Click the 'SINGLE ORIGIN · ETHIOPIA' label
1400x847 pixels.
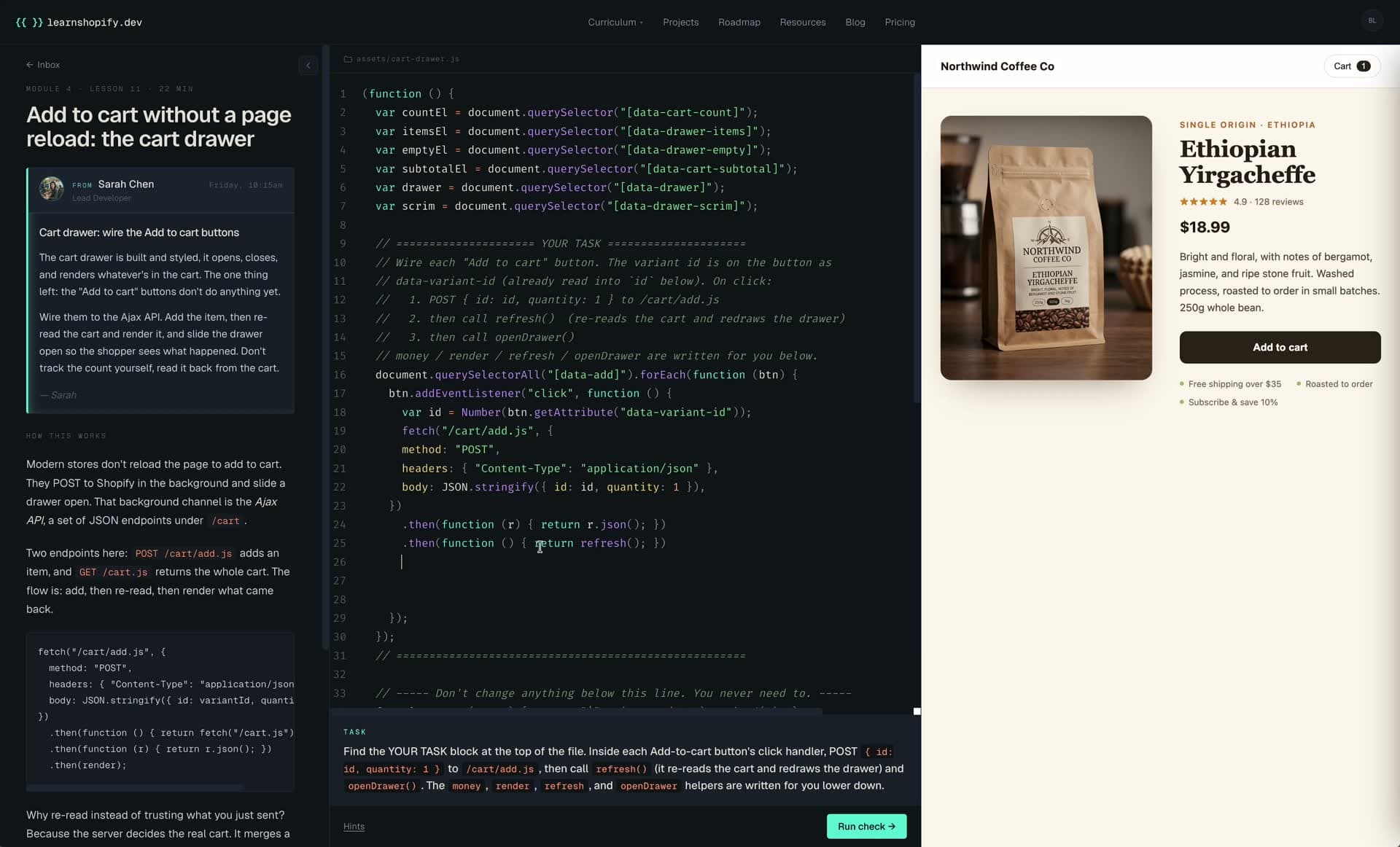(1247, 125)
